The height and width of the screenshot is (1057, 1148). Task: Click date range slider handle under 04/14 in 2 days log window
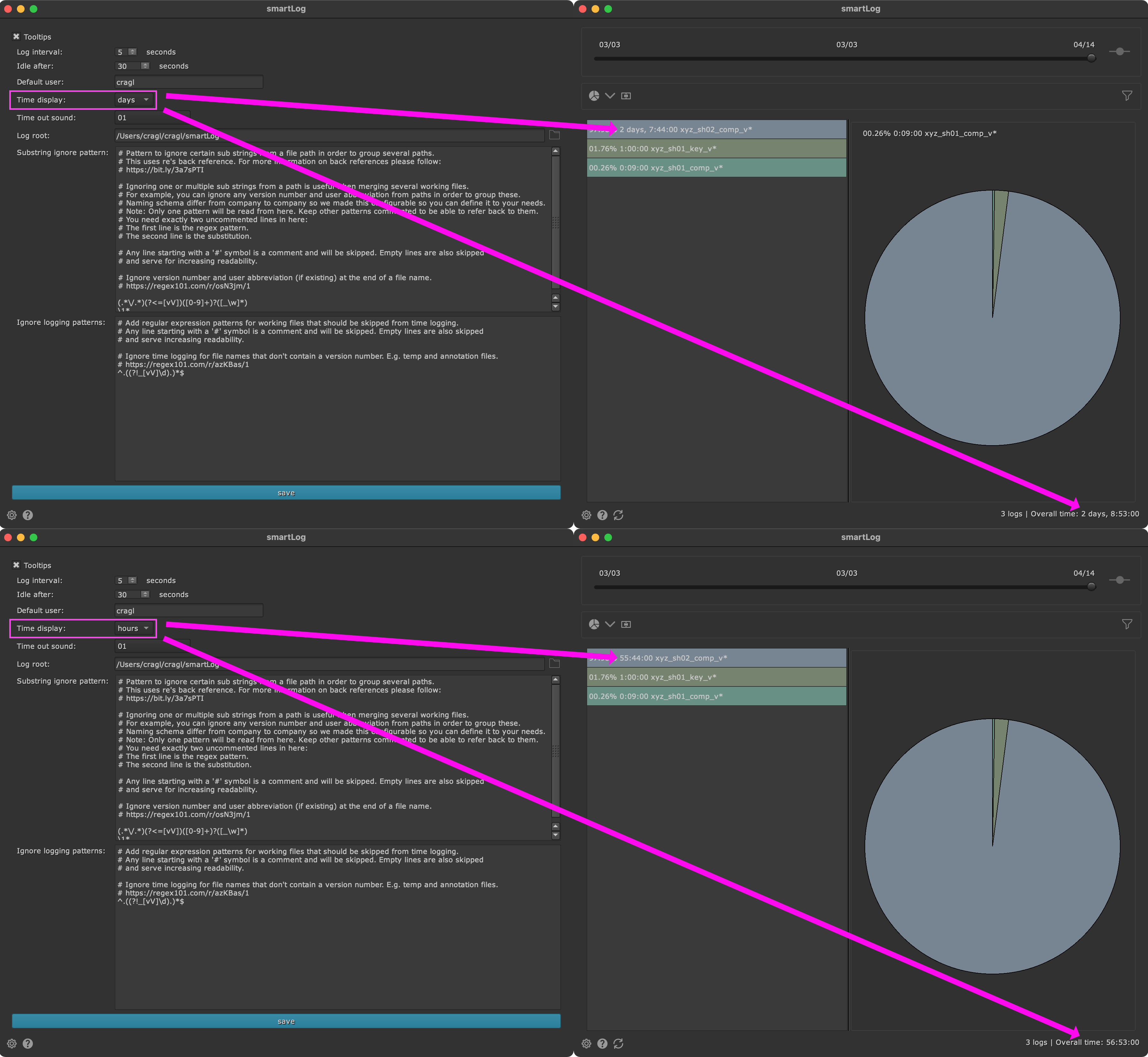tap(1091, 58)
